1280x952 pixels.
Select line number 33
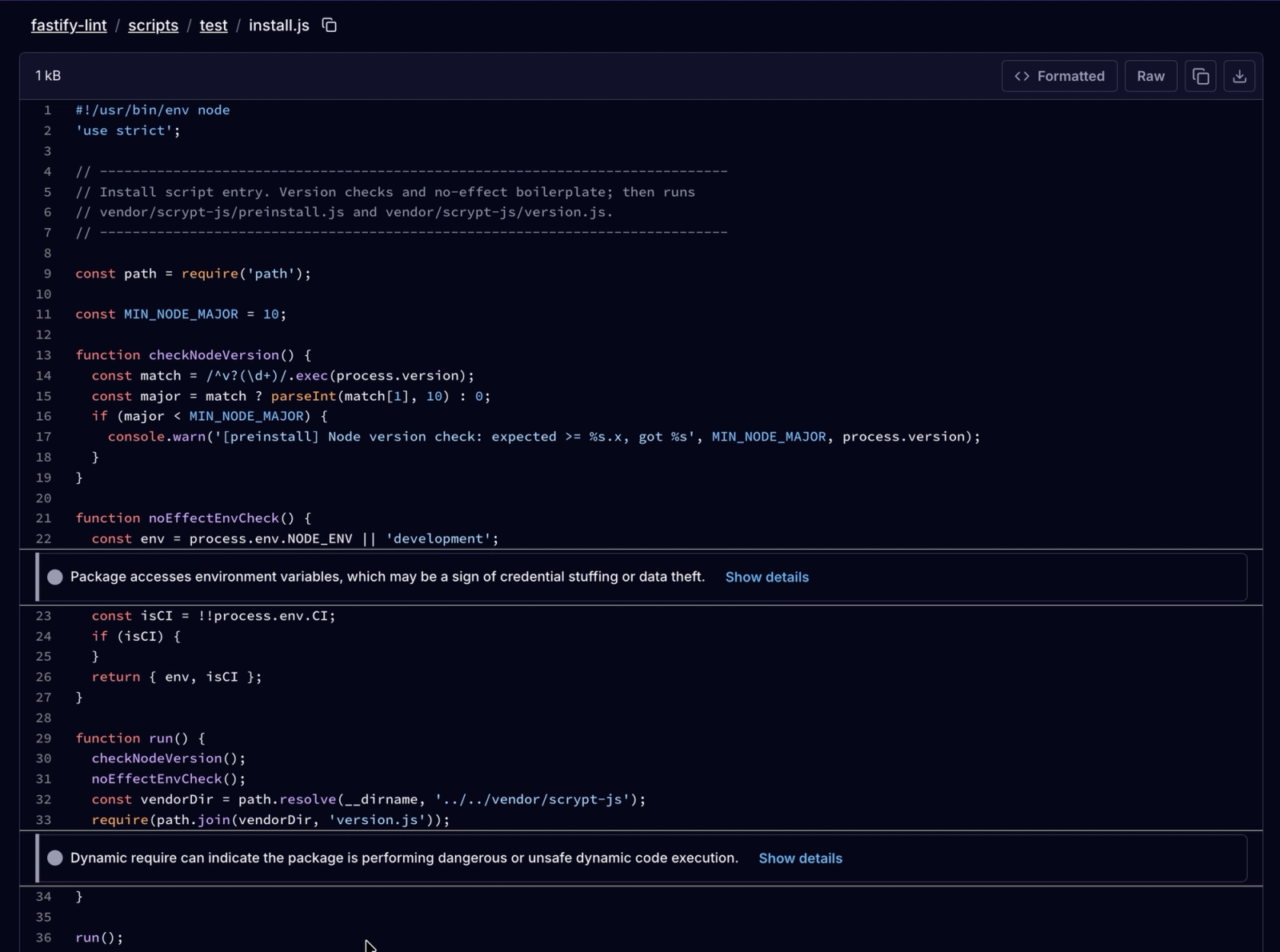(43, 820)
